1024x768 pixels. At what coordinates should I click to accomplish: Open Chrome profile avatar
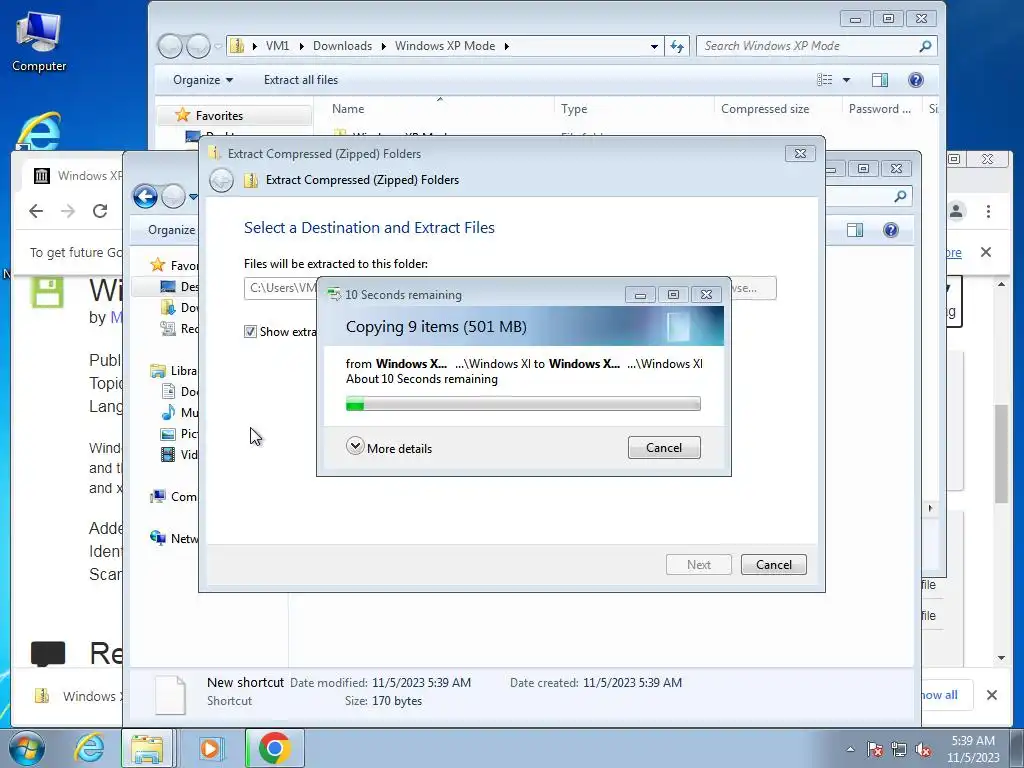[x=957, y=211]
